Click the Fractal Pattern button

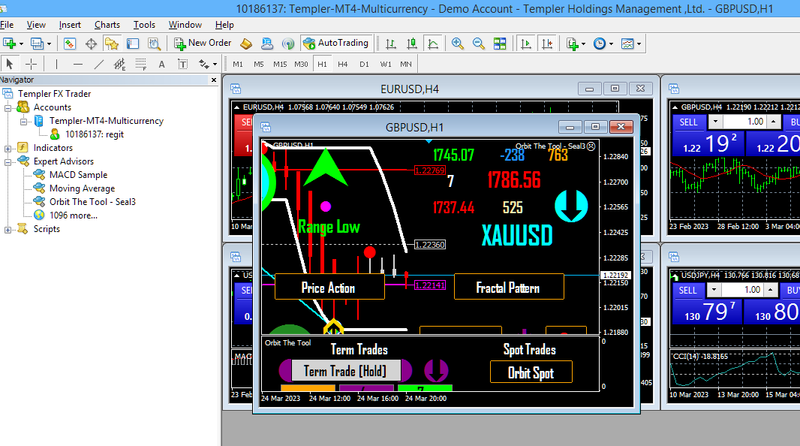(x=508, y=288)
